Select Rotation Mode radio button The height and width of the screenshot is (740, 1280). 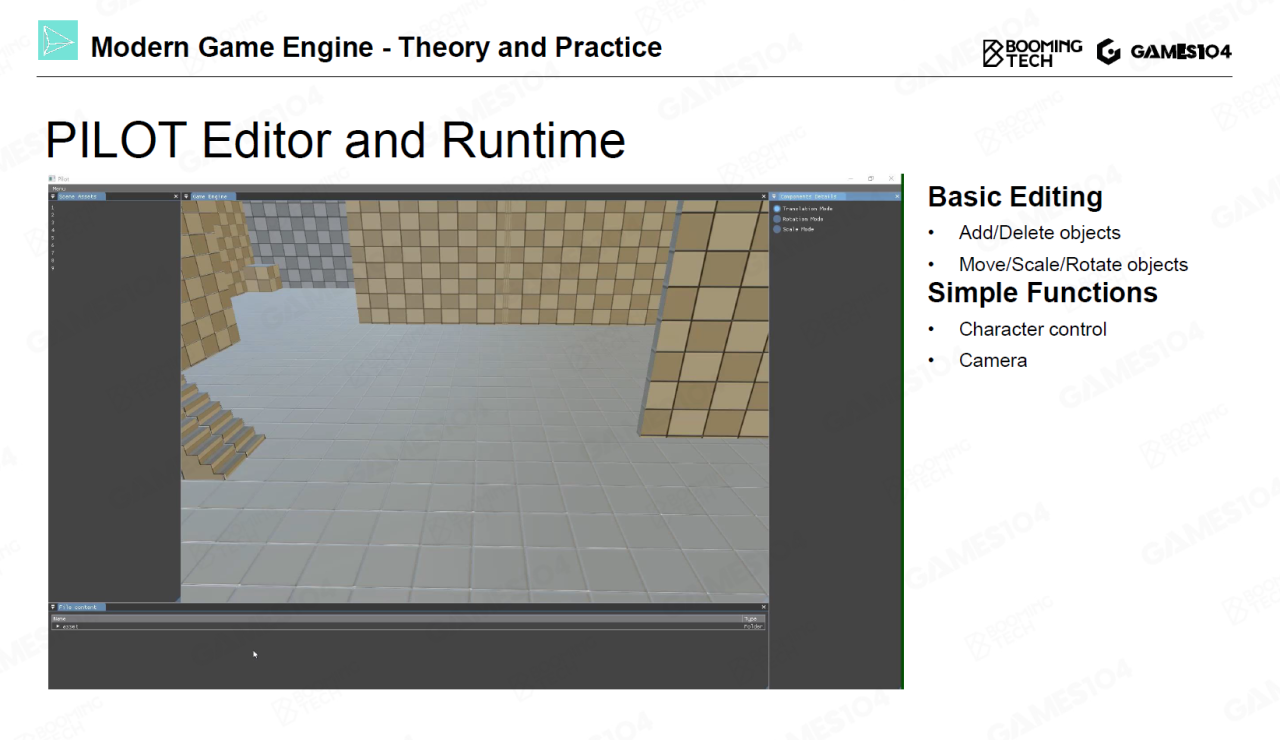coord(777,219)
